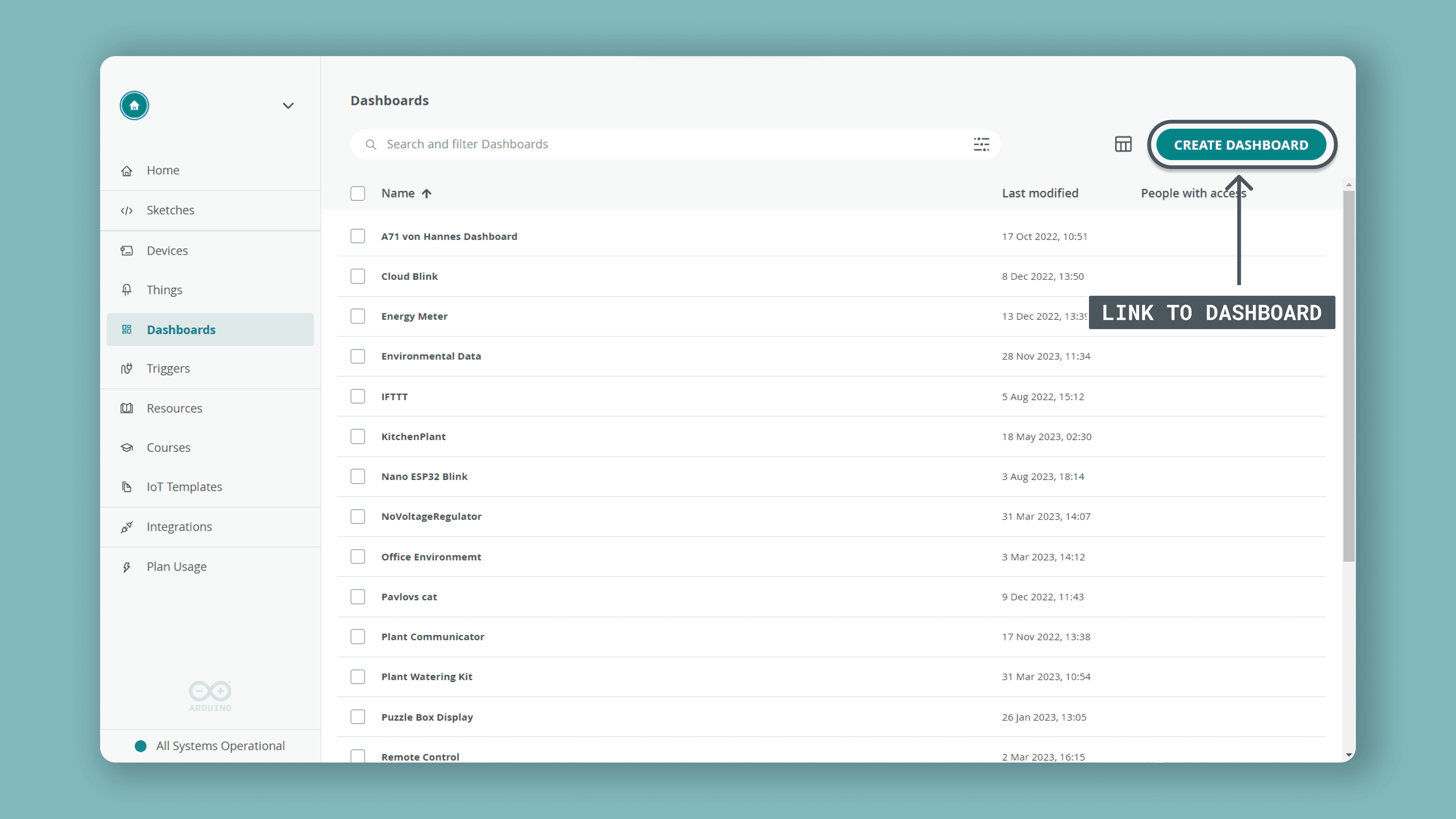Click the Create Dashboard button

pyautogui.click(x=1241, y=145)
